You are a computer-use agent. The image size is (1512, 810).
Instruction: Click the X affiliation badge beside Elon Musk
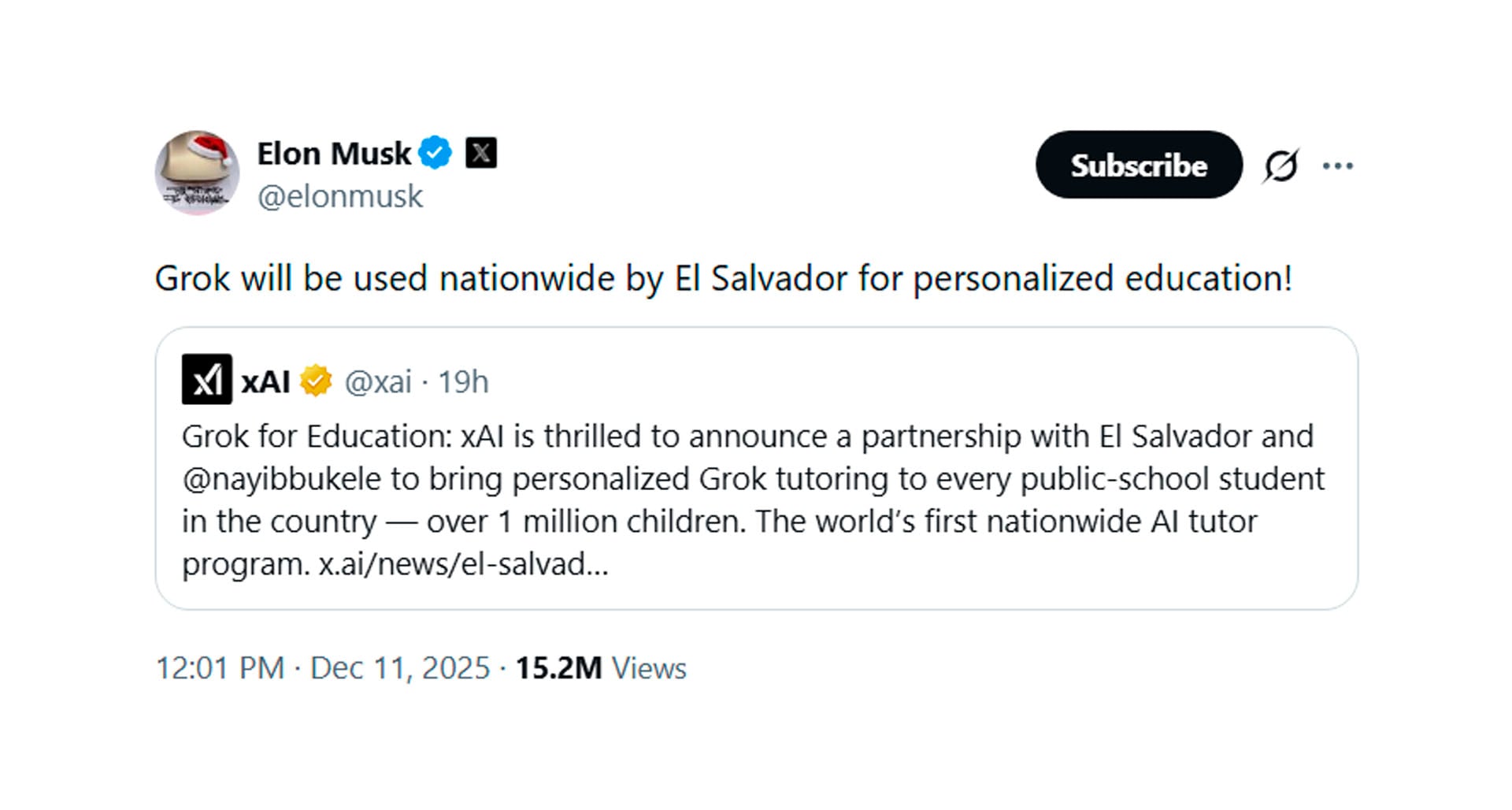tap(480, 153)
